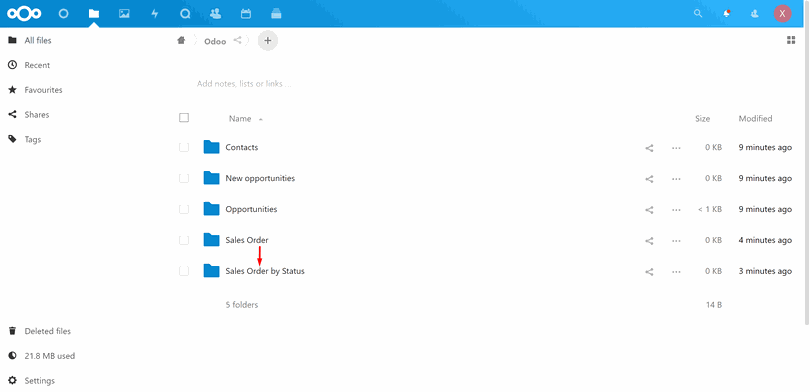Share the New opportunities folder

pyautogui.click(x=649, y=179)
